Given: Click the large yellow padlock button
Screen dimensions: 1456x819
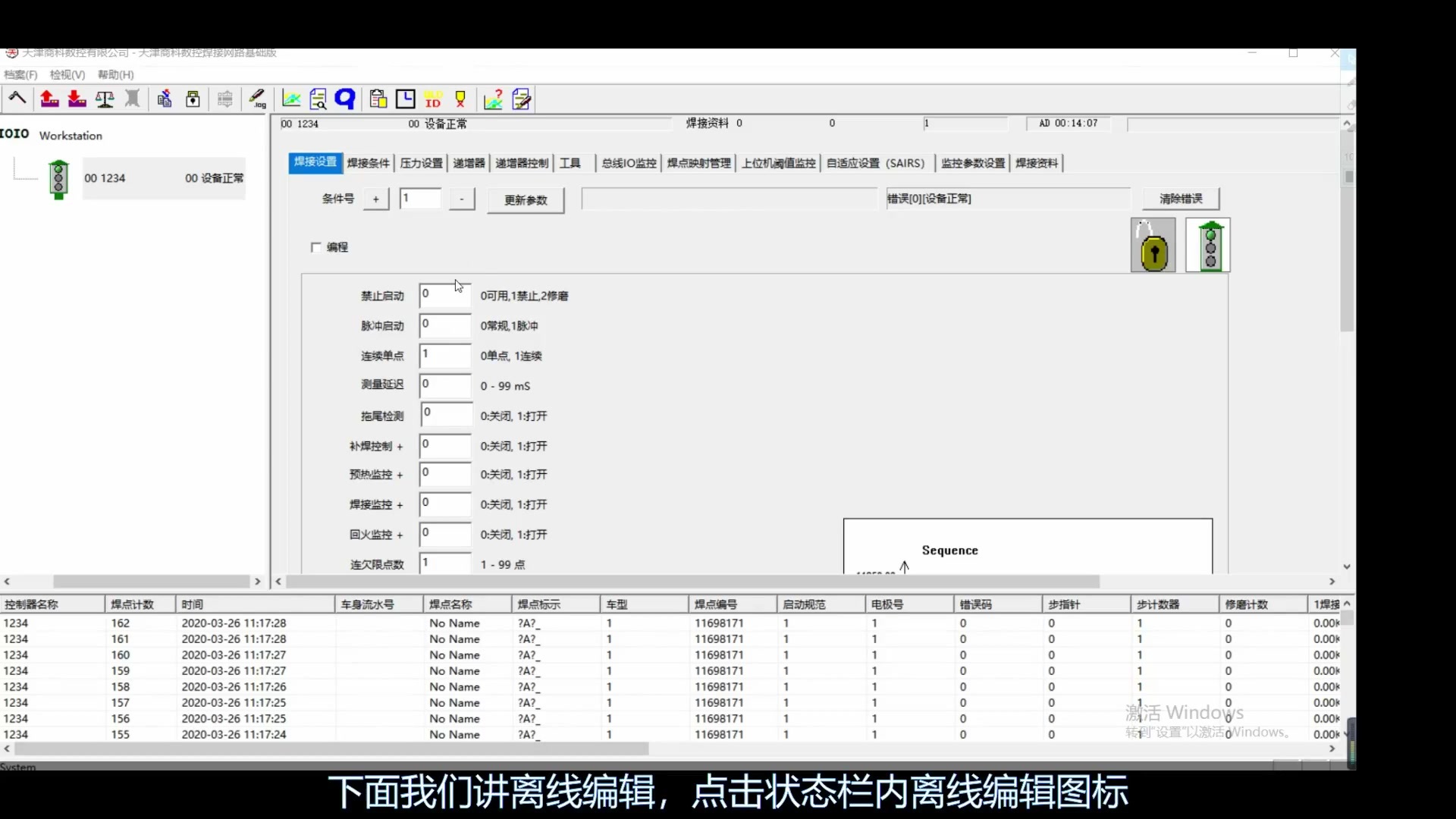Looking at the screenshot, I should point(1153,245).
